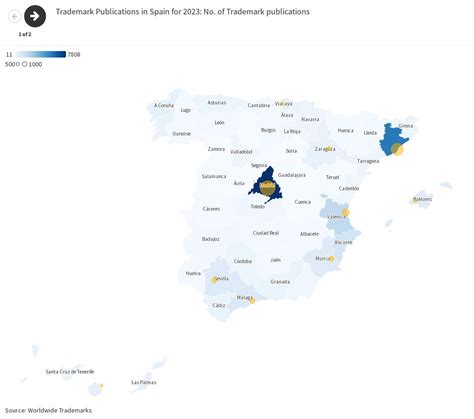Select the Badajoz province
The image size is (474, 419).
(211, 239)
